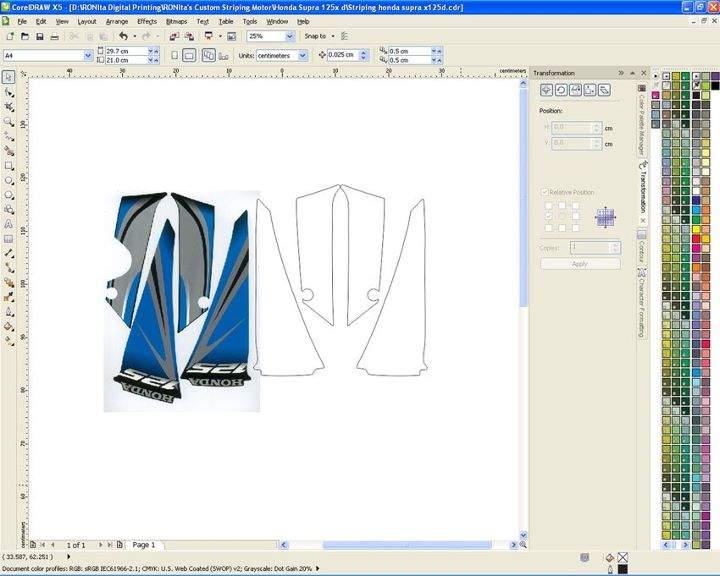Select the Pick tool in toolbox
720x576 pixels.
[x=8, y=77]
